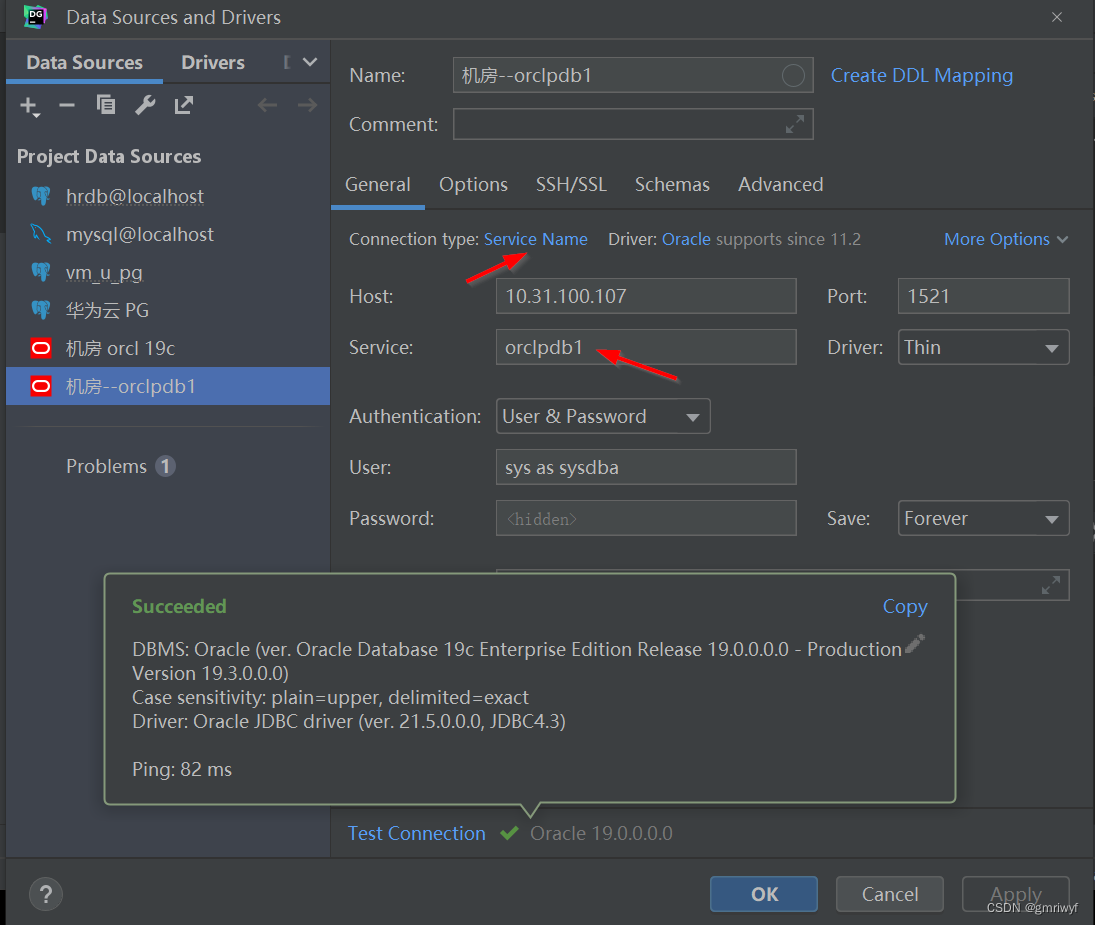
Task: Click the Cancel button
Action: [x=890, y=894]
